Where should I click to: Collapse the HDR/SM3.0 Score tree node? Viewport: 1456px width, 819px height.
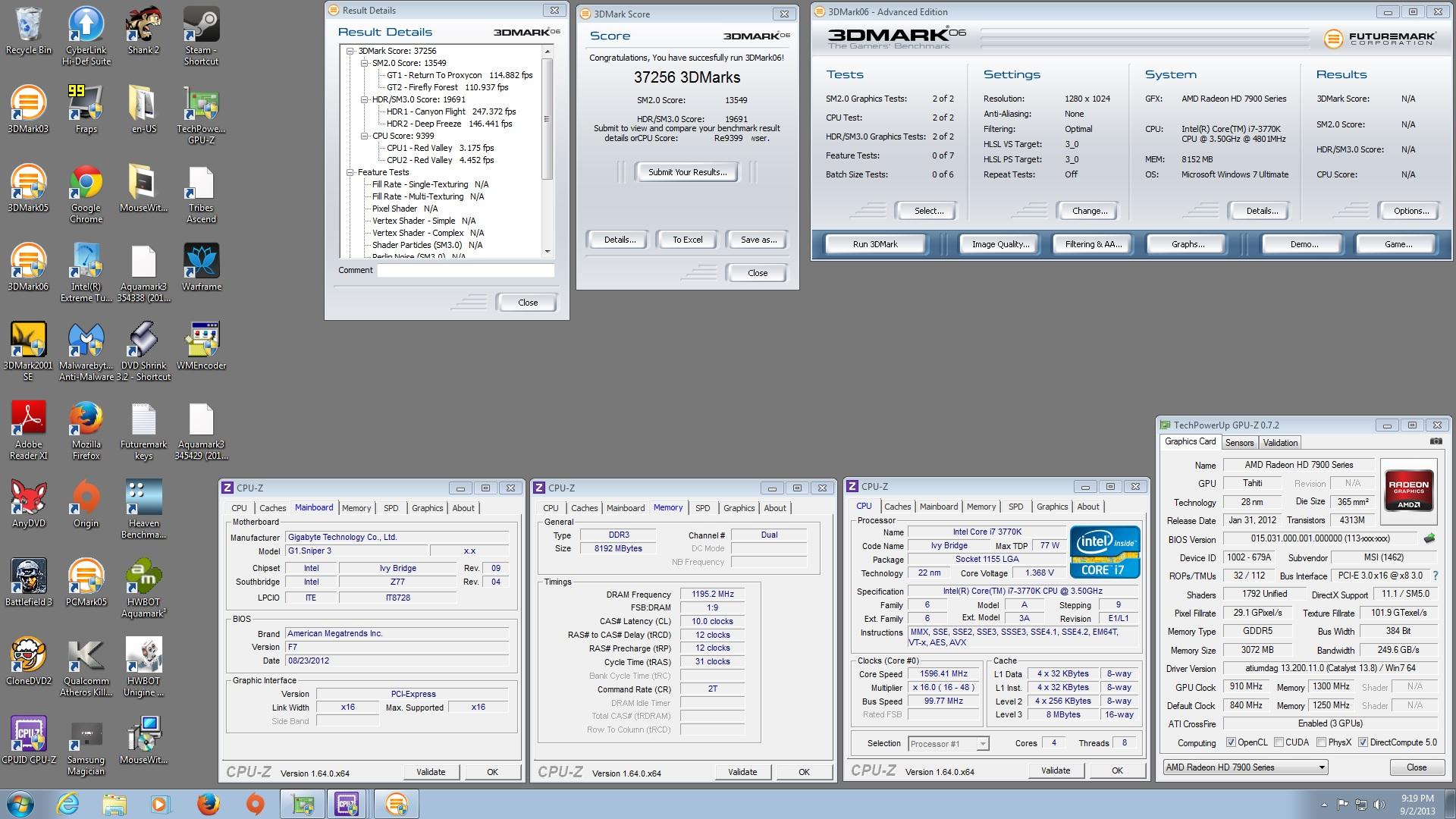[x=365, y=99]
